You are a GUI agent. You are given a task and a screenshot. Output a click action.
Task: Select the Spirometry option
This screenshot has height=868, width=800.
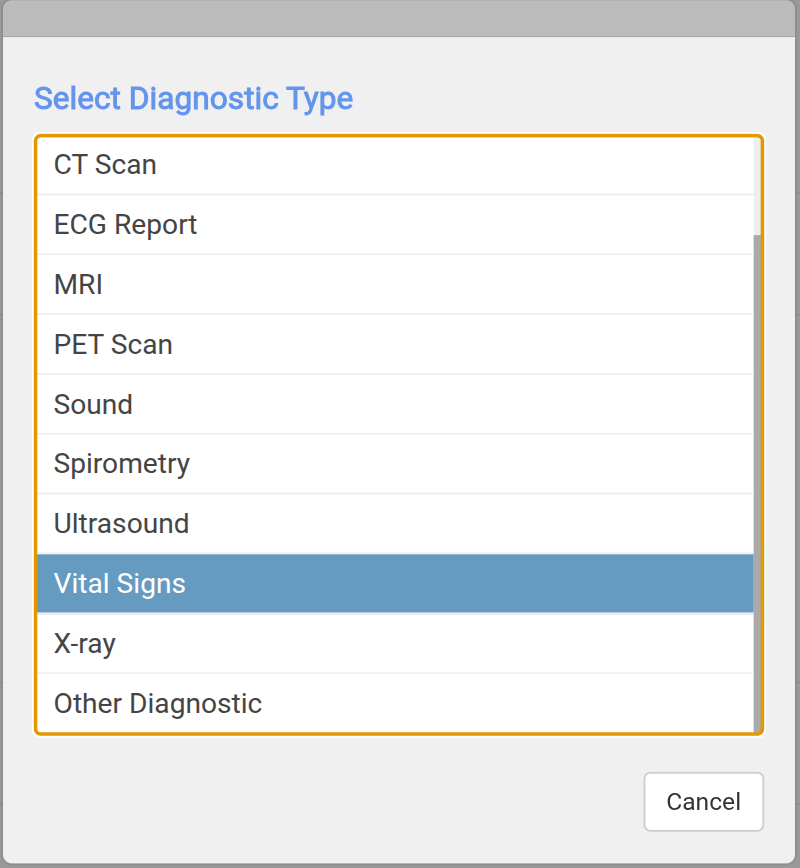coord(121,464)
